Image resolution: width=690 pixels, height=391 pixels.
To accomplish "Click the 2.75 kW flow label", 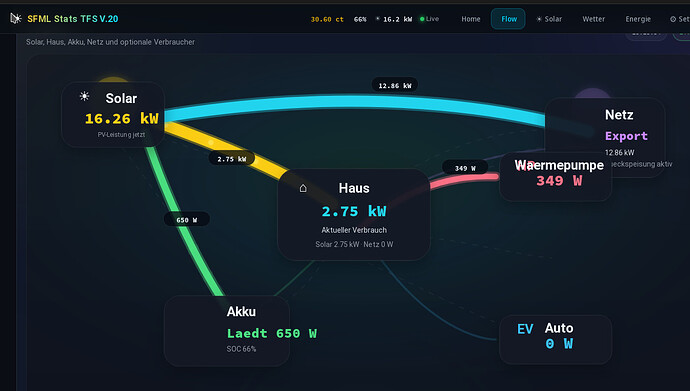I will (231, 159).
